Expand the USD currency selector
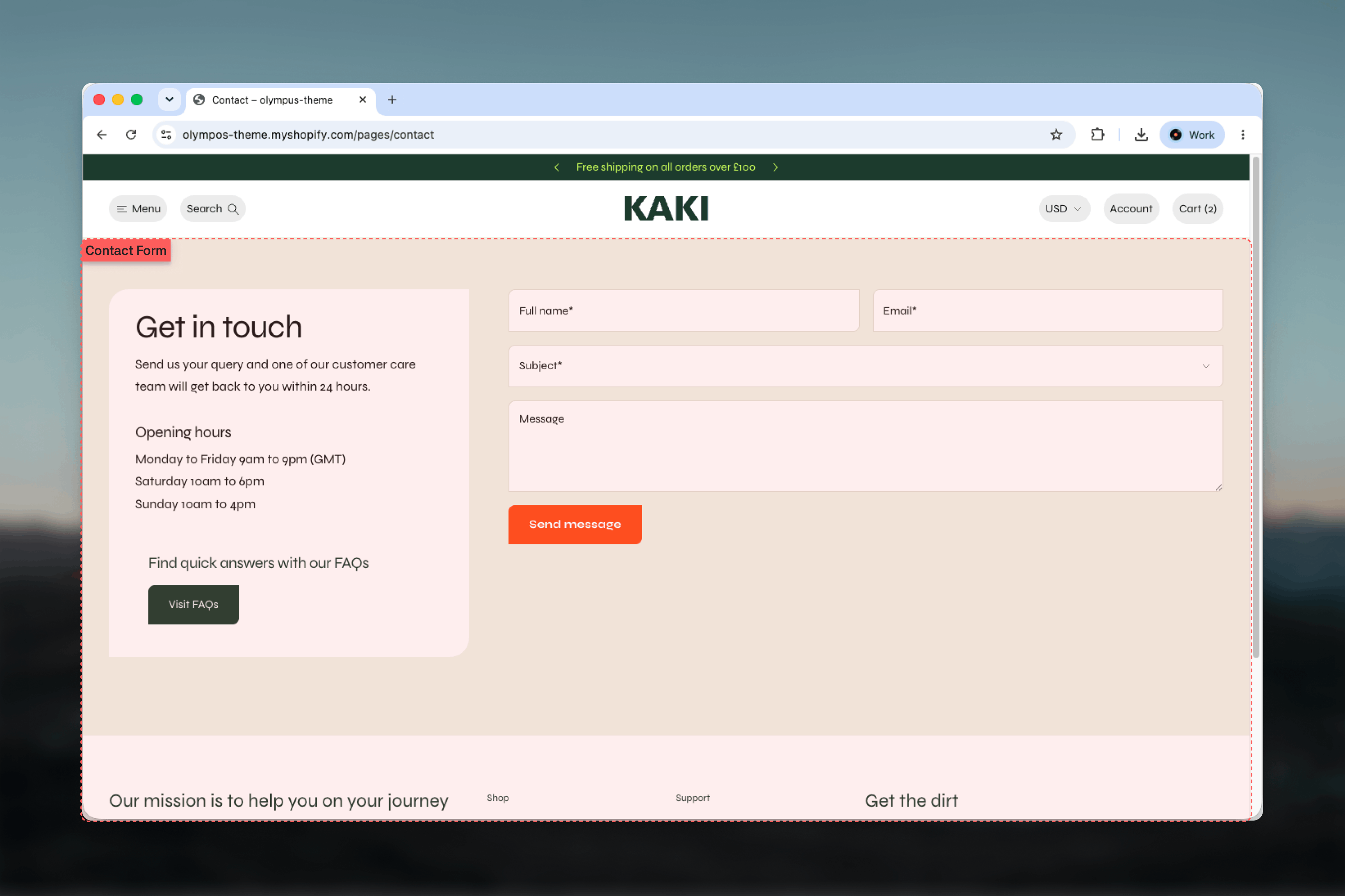This screenshot has height=896, width=1345. pyautogui.click(x=1064, y=209)
